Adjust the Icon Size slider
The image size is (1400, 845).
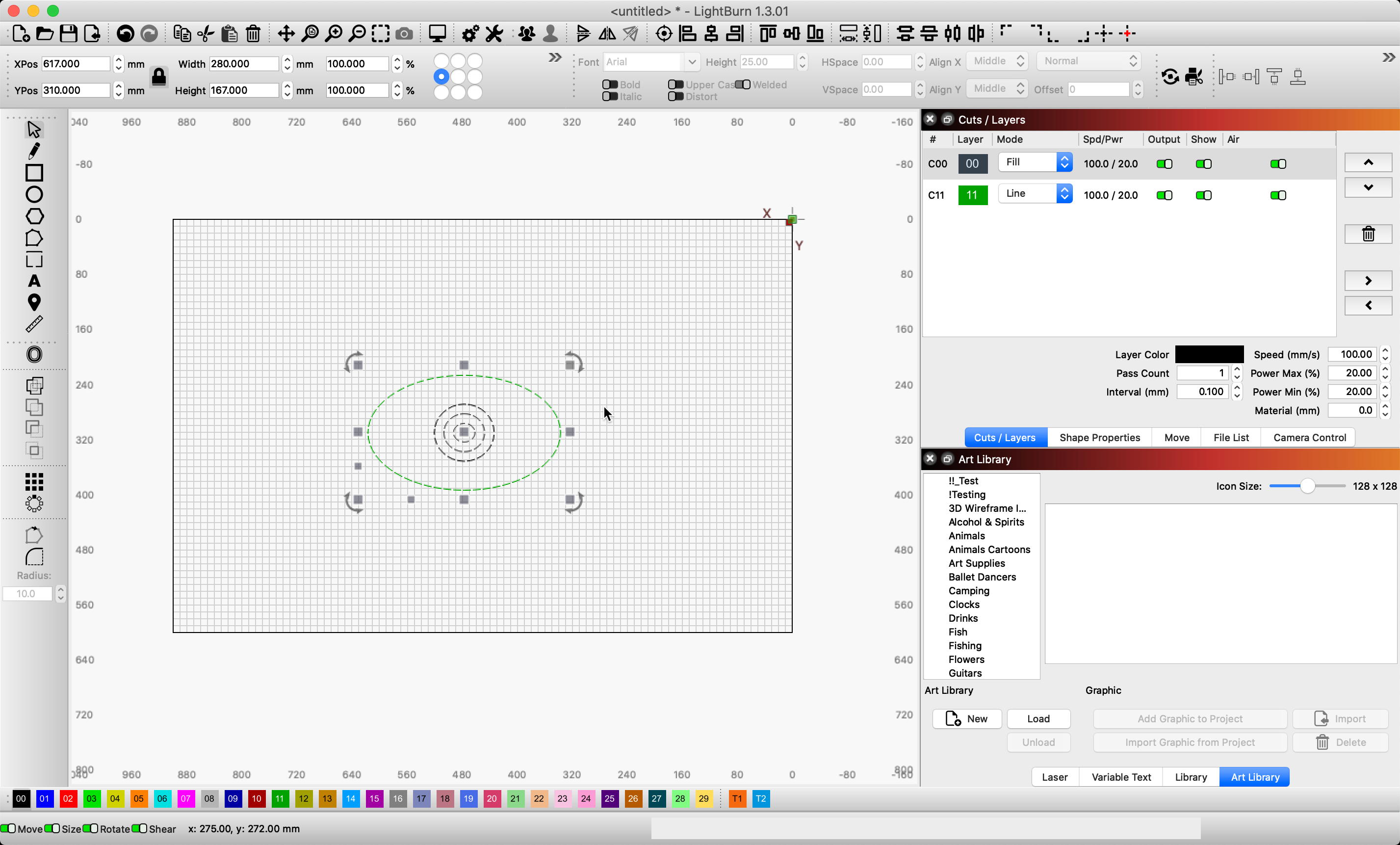coord(1307,486)
